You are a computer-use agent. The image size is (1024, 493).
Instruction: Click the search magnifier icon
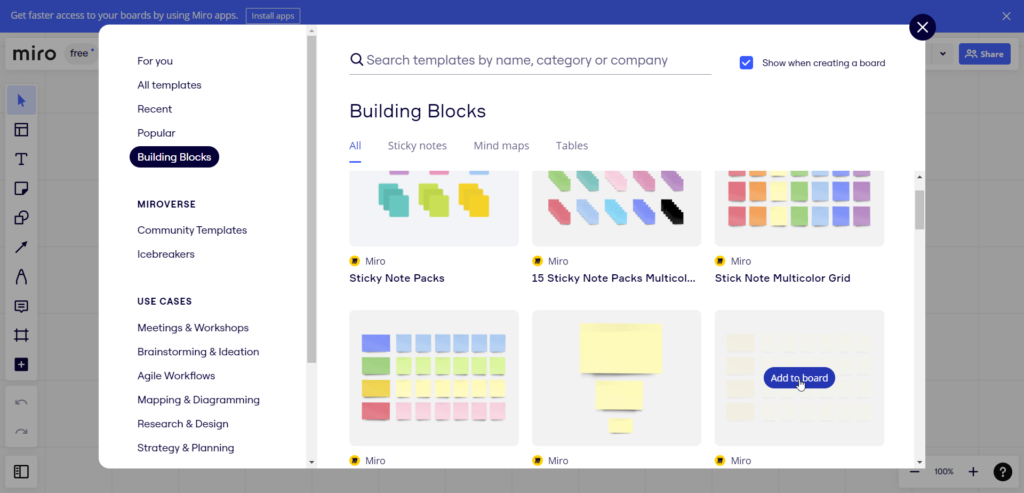(357, 60)
